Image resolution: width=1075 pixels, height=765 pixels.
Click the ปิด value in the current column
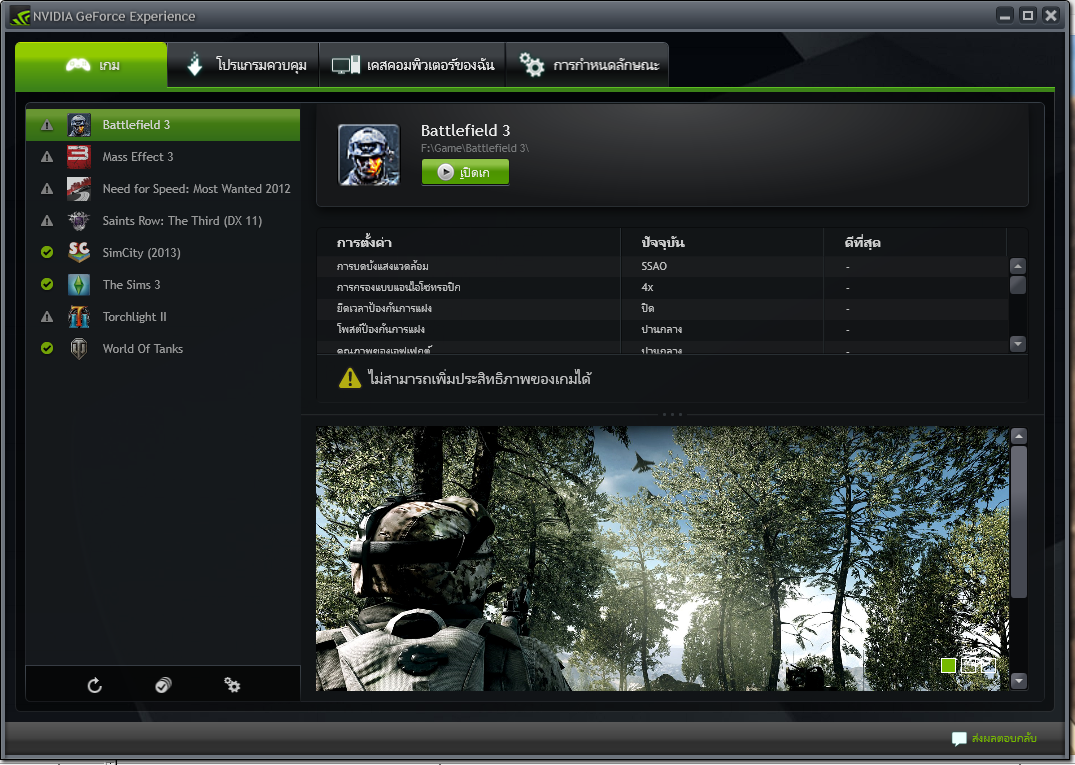[648, 308]
